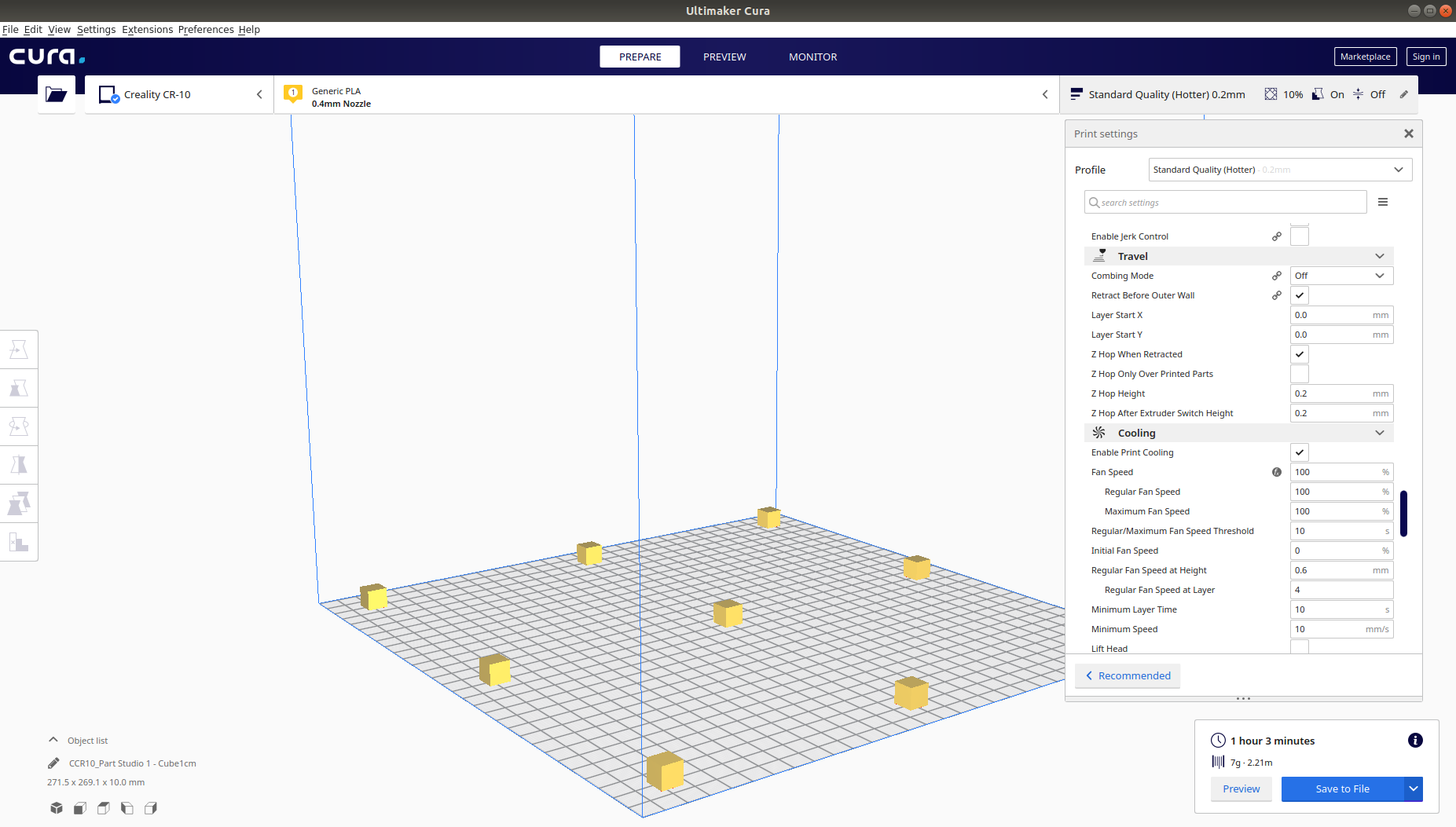
Task: Click the Preview button near Save
Action: [1241, 789]
